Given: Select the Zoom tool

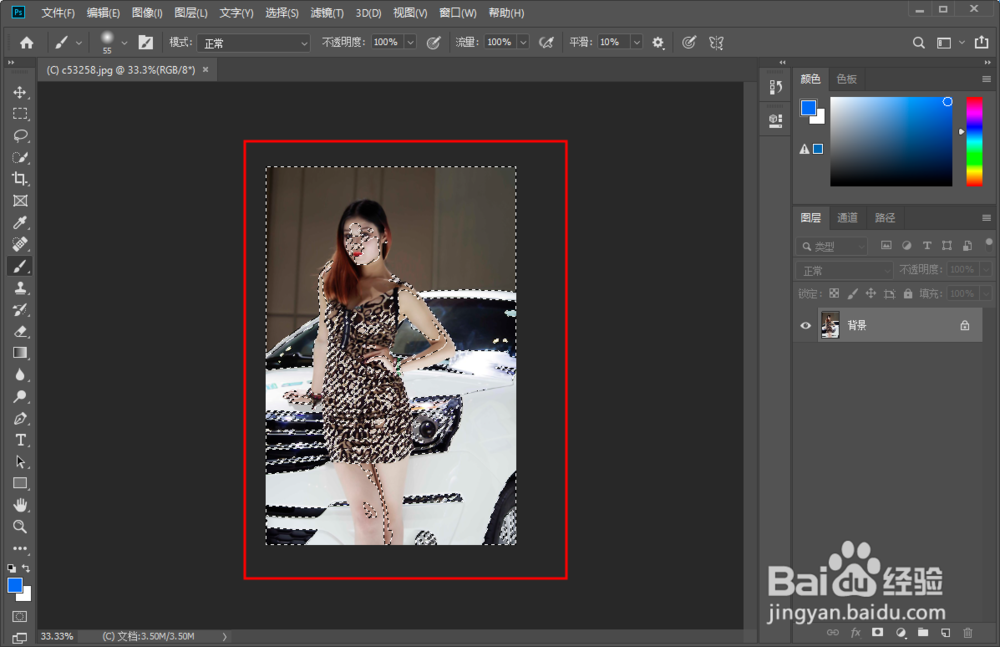Looking at the screenshot, I should pyautogui.click(x=20, y=527).
